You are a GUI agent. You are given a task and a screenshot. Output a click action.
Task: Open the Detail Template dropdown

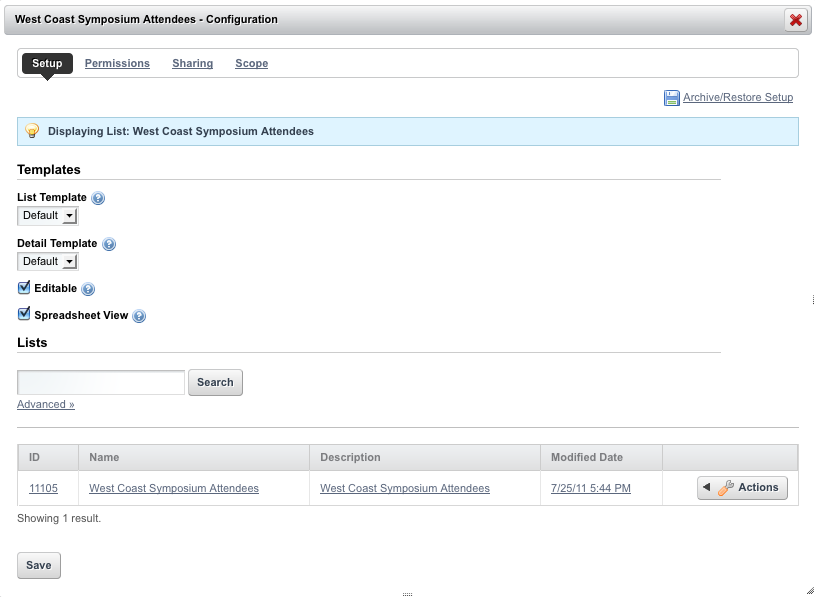[48, 261]
